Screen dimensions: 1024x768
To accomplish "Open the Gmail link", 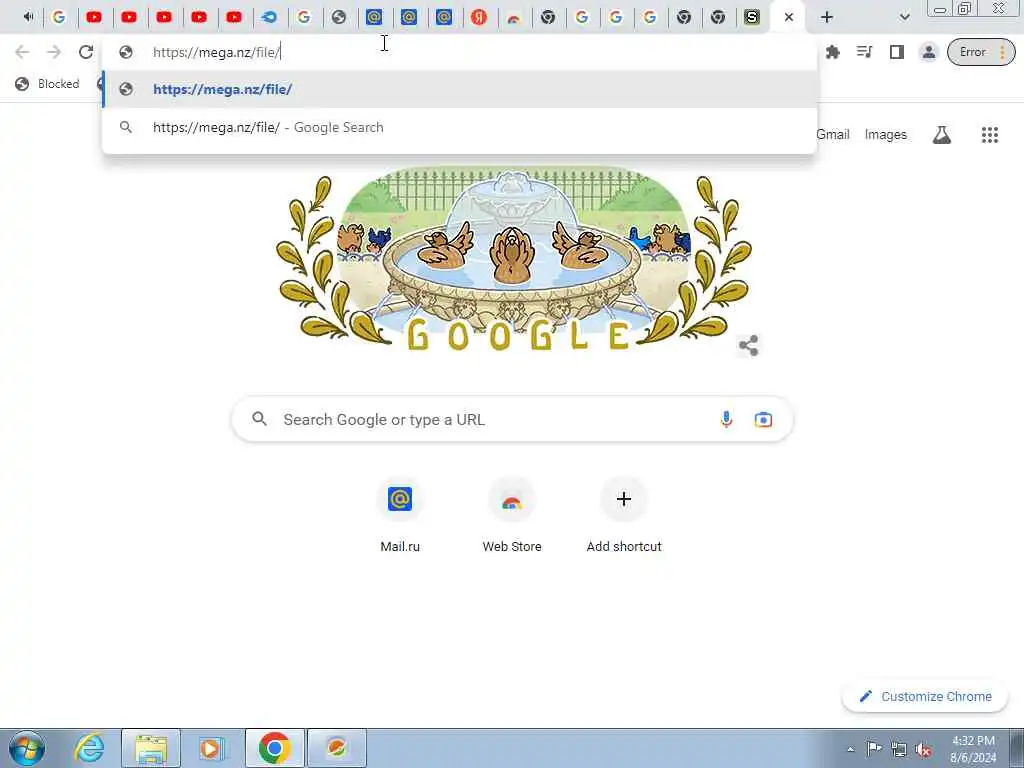I will tap(833, 135).
